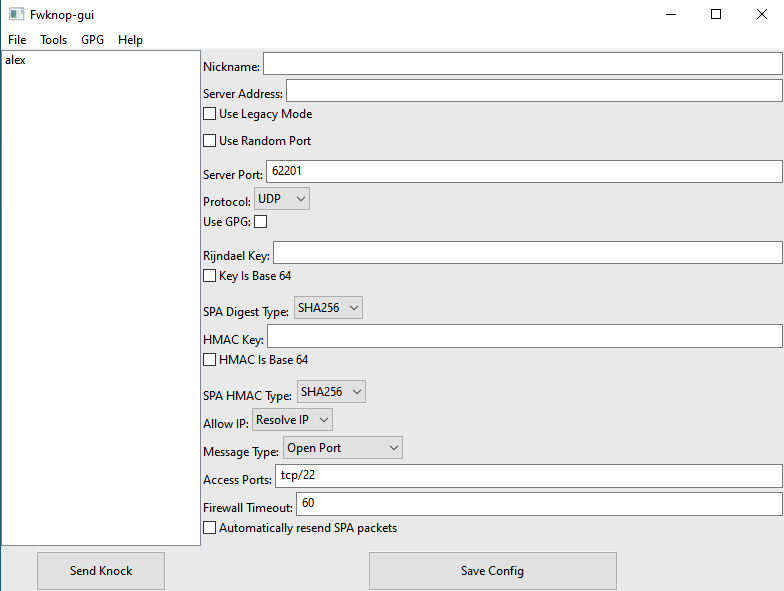The image size is (784, 591).
Task: Click the Server Address input field
Action: (534, 90)
